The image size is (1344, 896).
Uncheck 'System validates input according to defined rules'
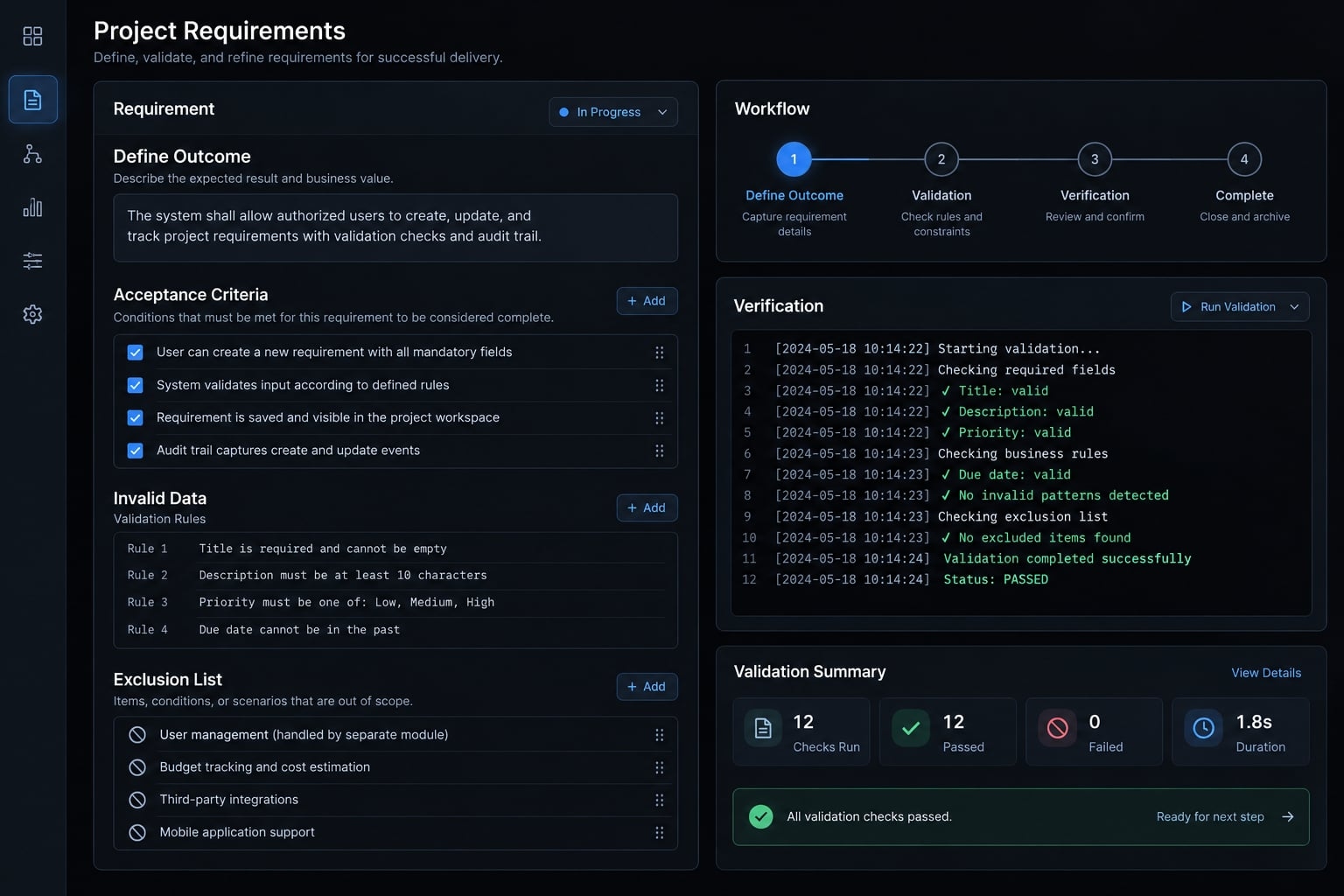pyautogui.click(x=135, y=385)
